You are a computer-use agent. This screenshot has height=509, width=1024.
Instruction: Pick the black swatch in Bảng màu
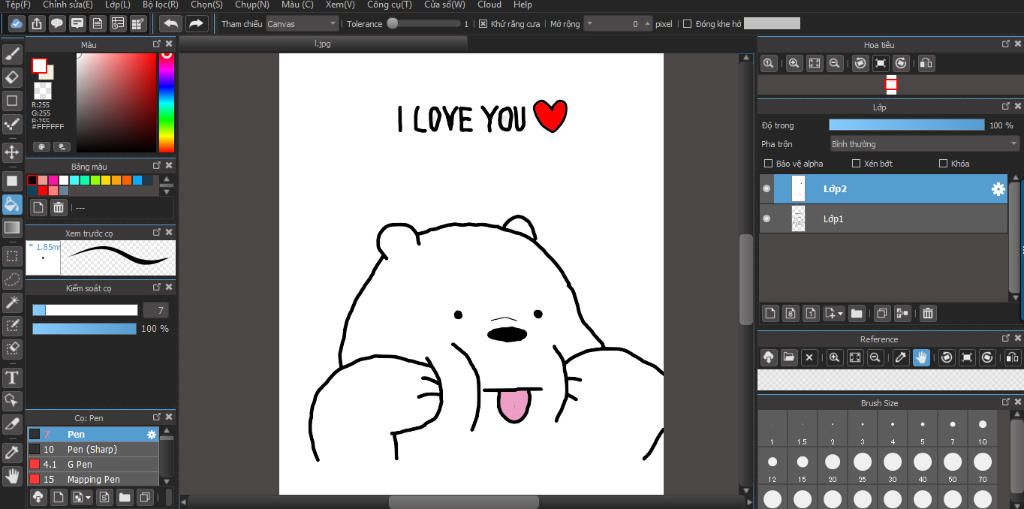point(31,180)
